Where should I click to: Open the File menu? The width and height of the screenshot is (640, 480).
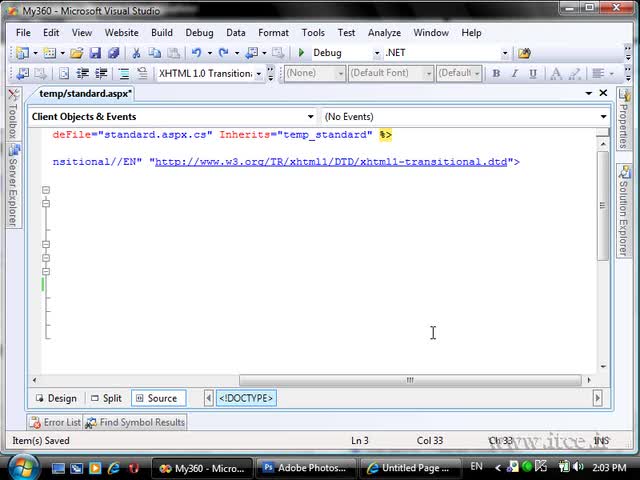click(23, 33)
